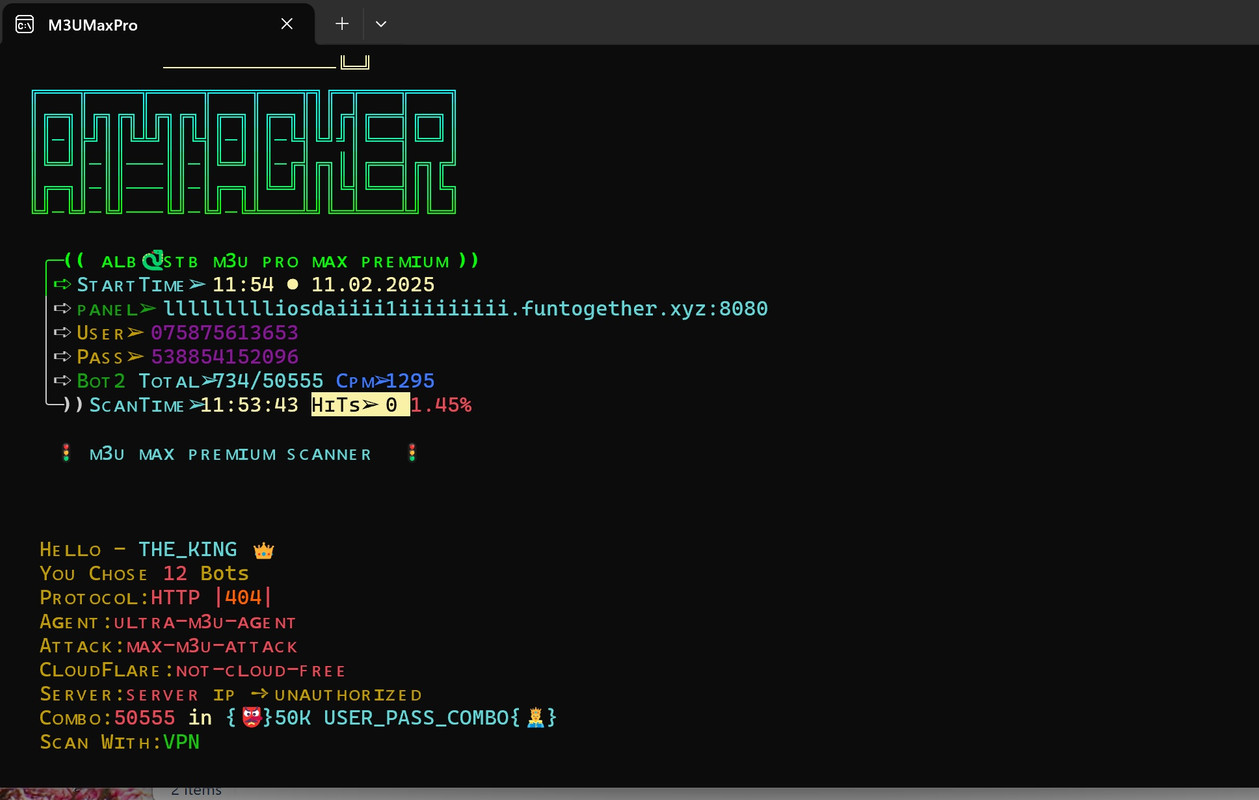Click the VPN value after Scan With
1259x800 pixels.
(x=182, y=742)
